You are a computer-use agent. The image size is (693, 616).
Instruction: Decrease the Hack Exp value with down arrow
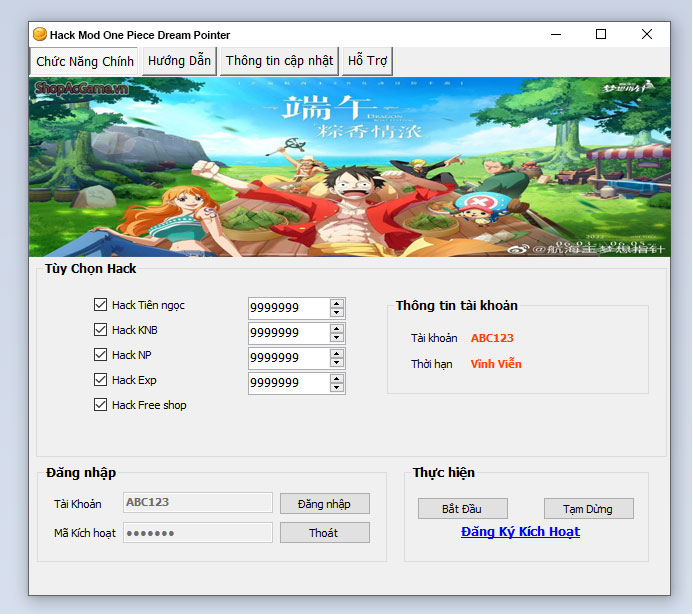coord(337,388)
